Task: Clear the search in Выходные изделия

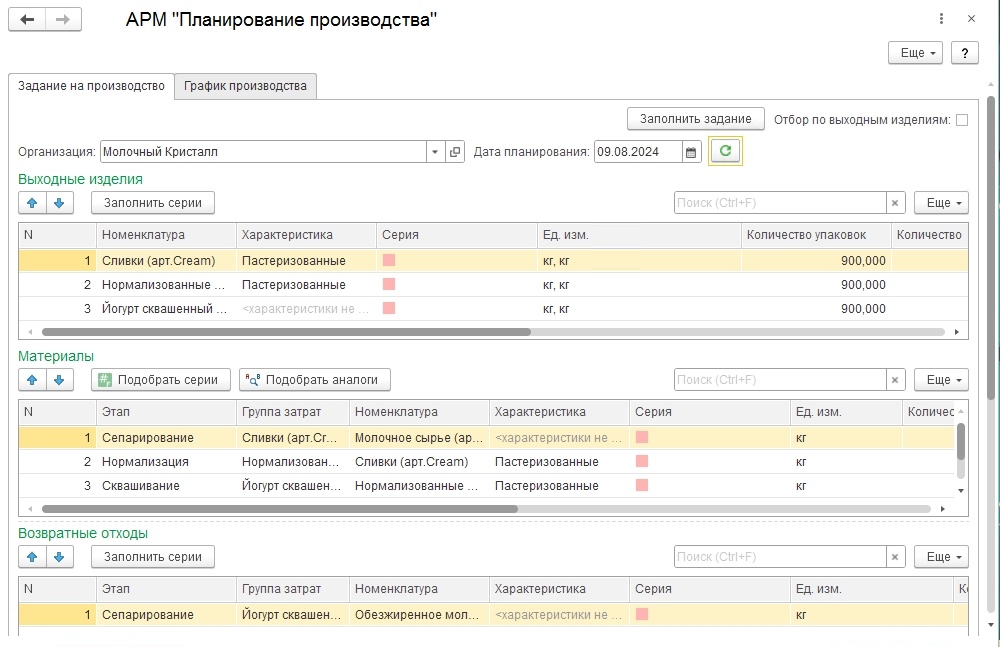Action: tap(895, 203)
